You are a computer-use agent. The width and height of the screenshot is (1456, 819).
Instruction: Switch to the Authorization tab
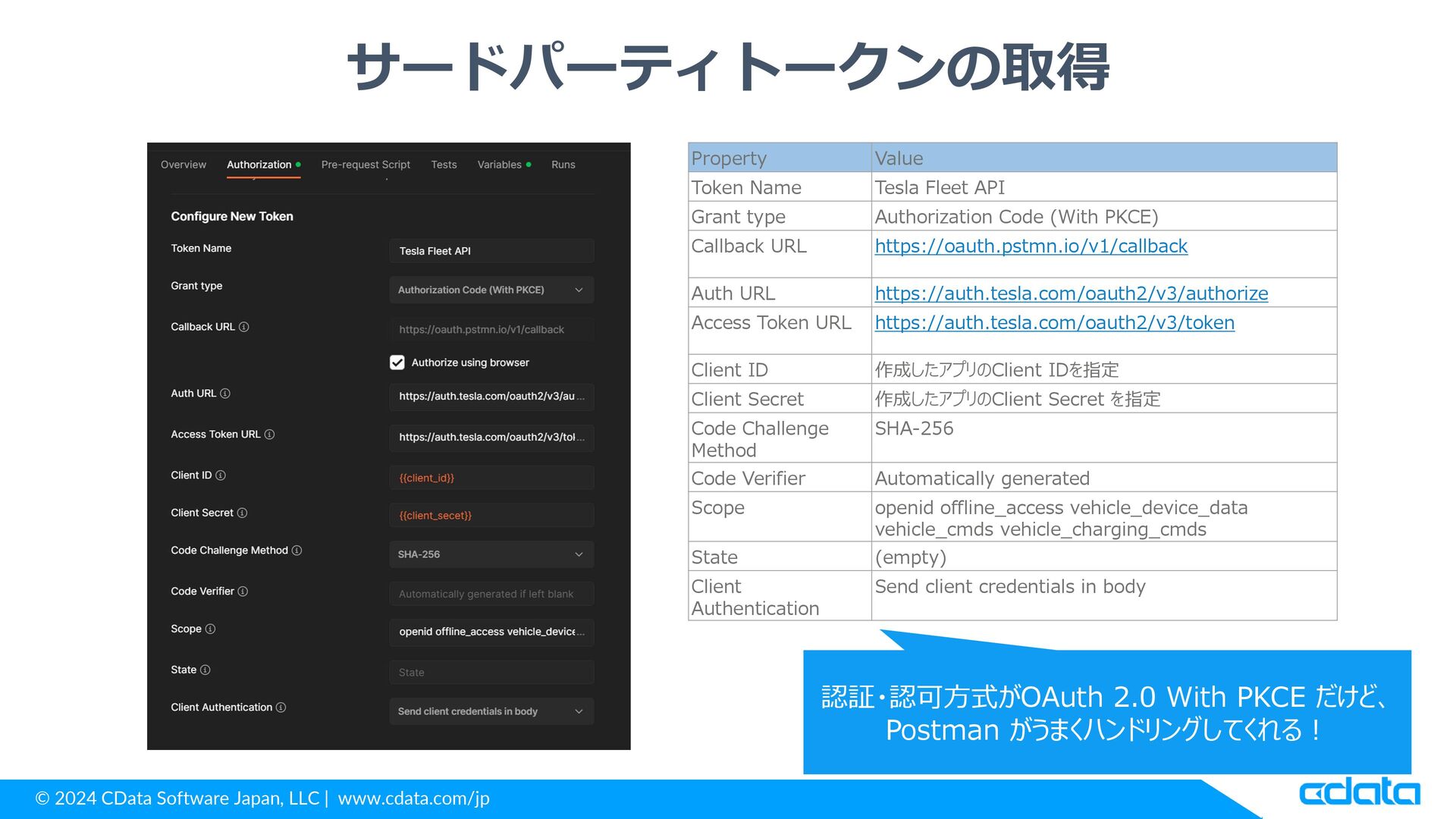(264, 165)
